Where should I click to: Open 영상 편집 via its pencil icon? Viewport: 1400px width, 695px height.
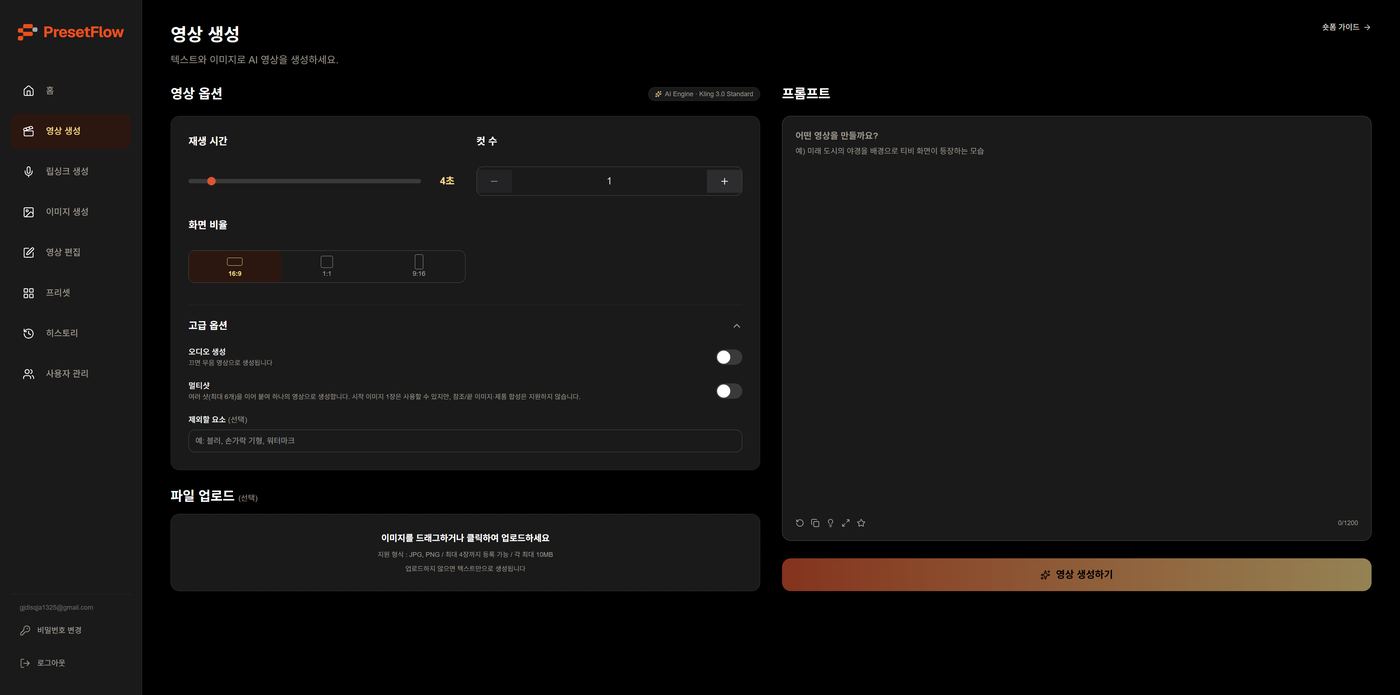(28, 252)
